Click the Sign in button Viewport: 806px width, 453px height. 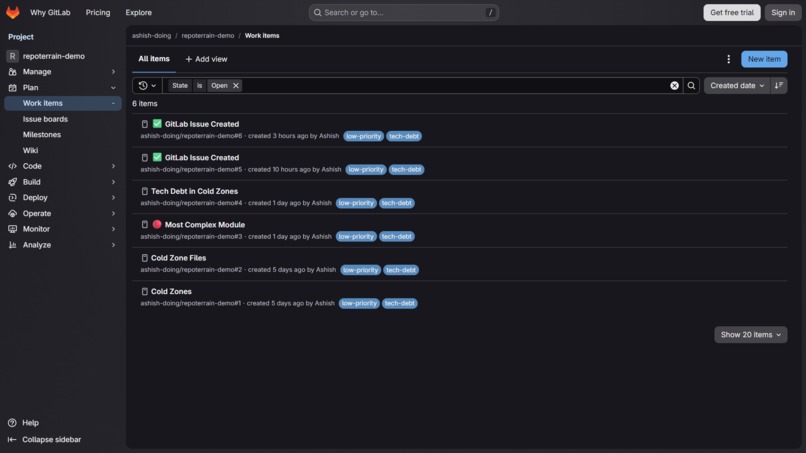click(782, 12)
